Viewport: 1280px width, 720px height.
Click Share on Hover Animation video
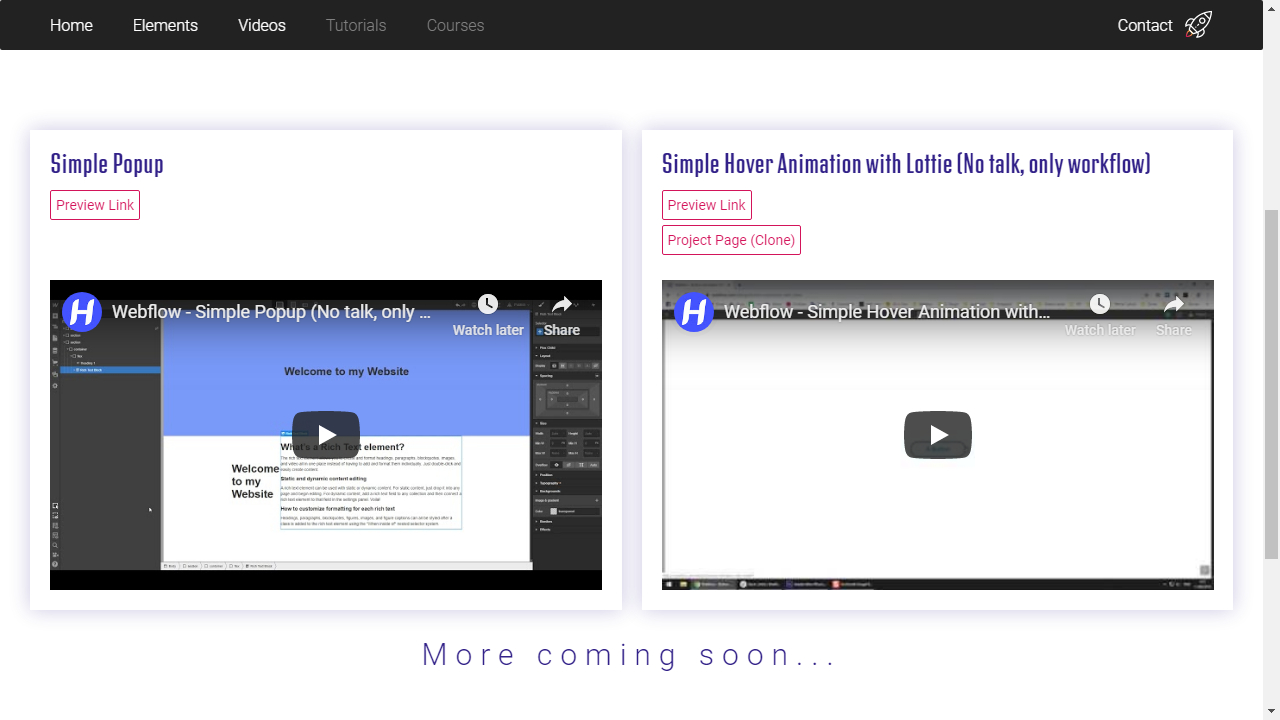point(1174,315)
